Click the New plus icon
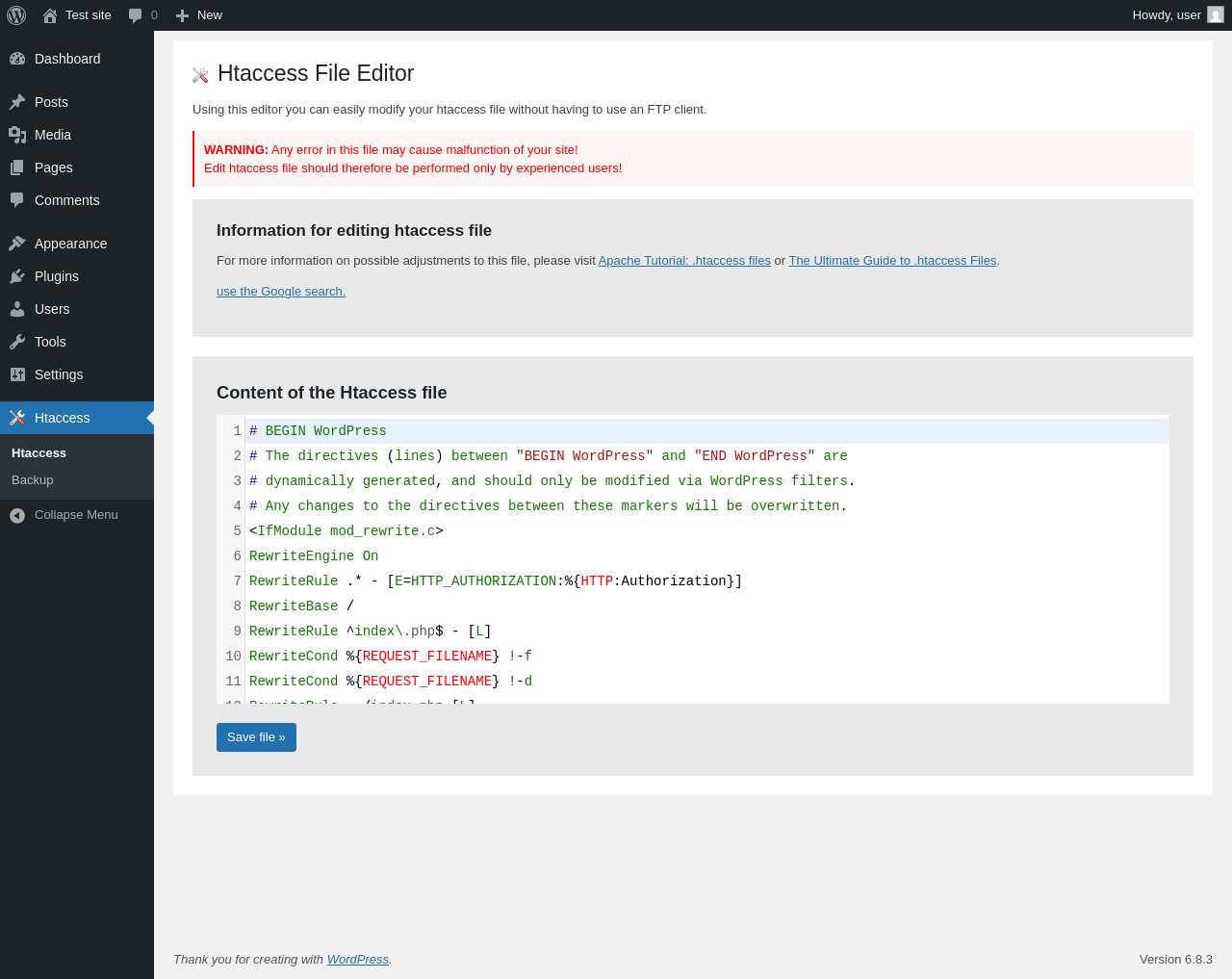Screen dimensions: 1232x979 point(182,15)
